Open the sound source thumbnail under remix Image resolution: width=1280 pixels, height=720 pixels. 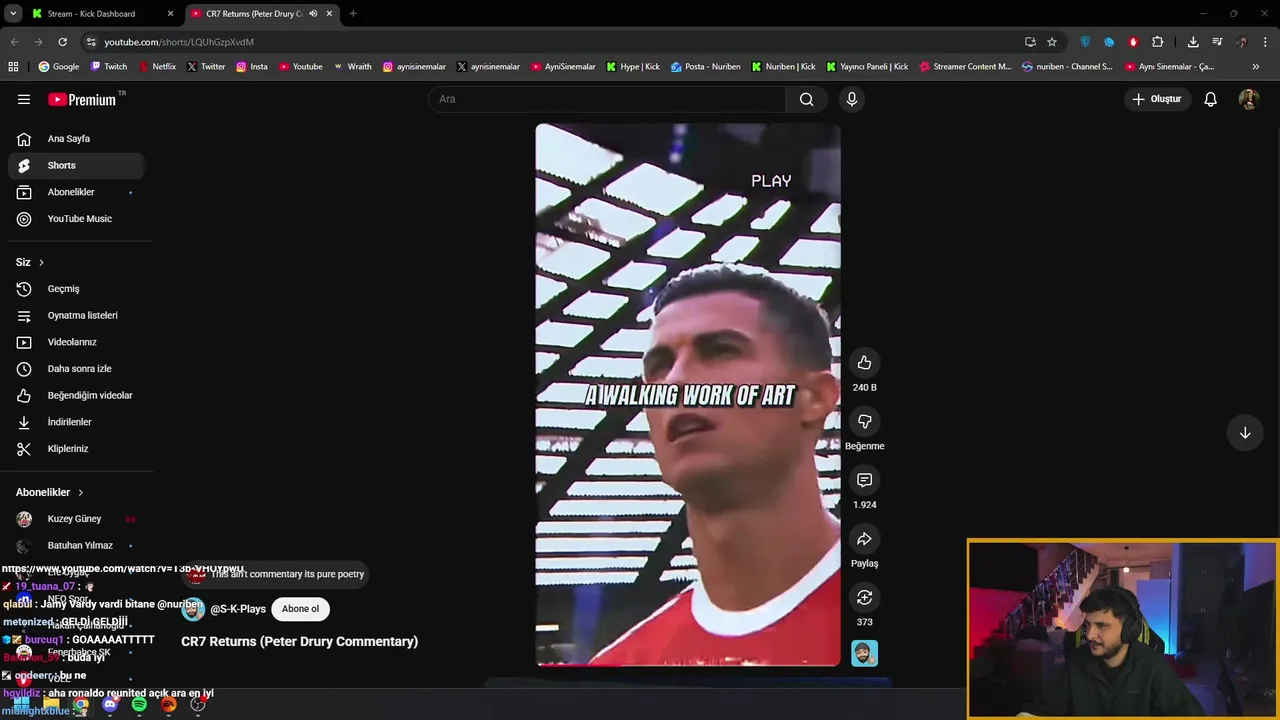pyautogui.click(x=864, y=653)
